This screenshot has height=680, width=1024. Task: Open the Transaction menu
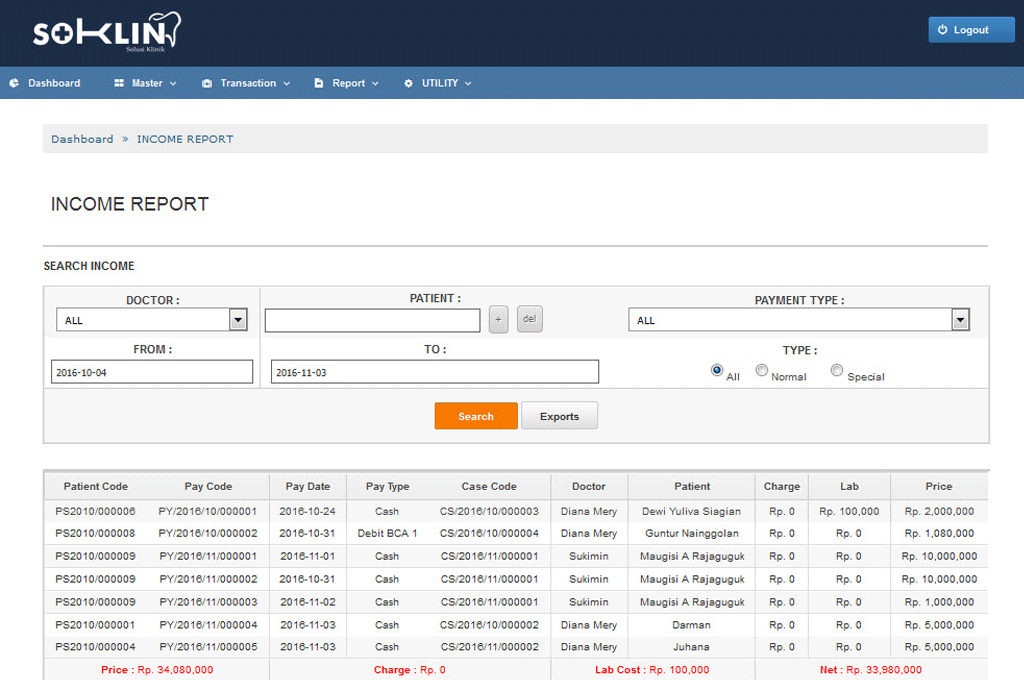point(248,83)
